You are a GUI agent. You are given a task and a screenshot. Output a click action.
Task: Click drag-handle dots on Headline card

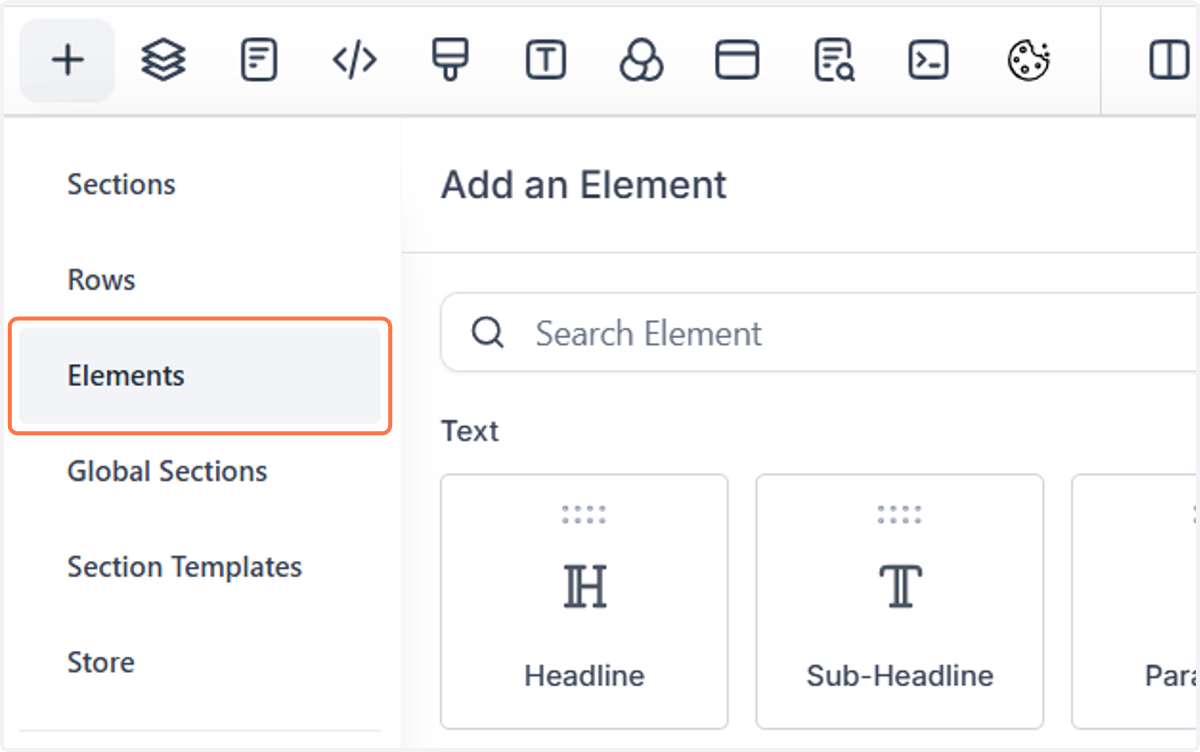584,515
